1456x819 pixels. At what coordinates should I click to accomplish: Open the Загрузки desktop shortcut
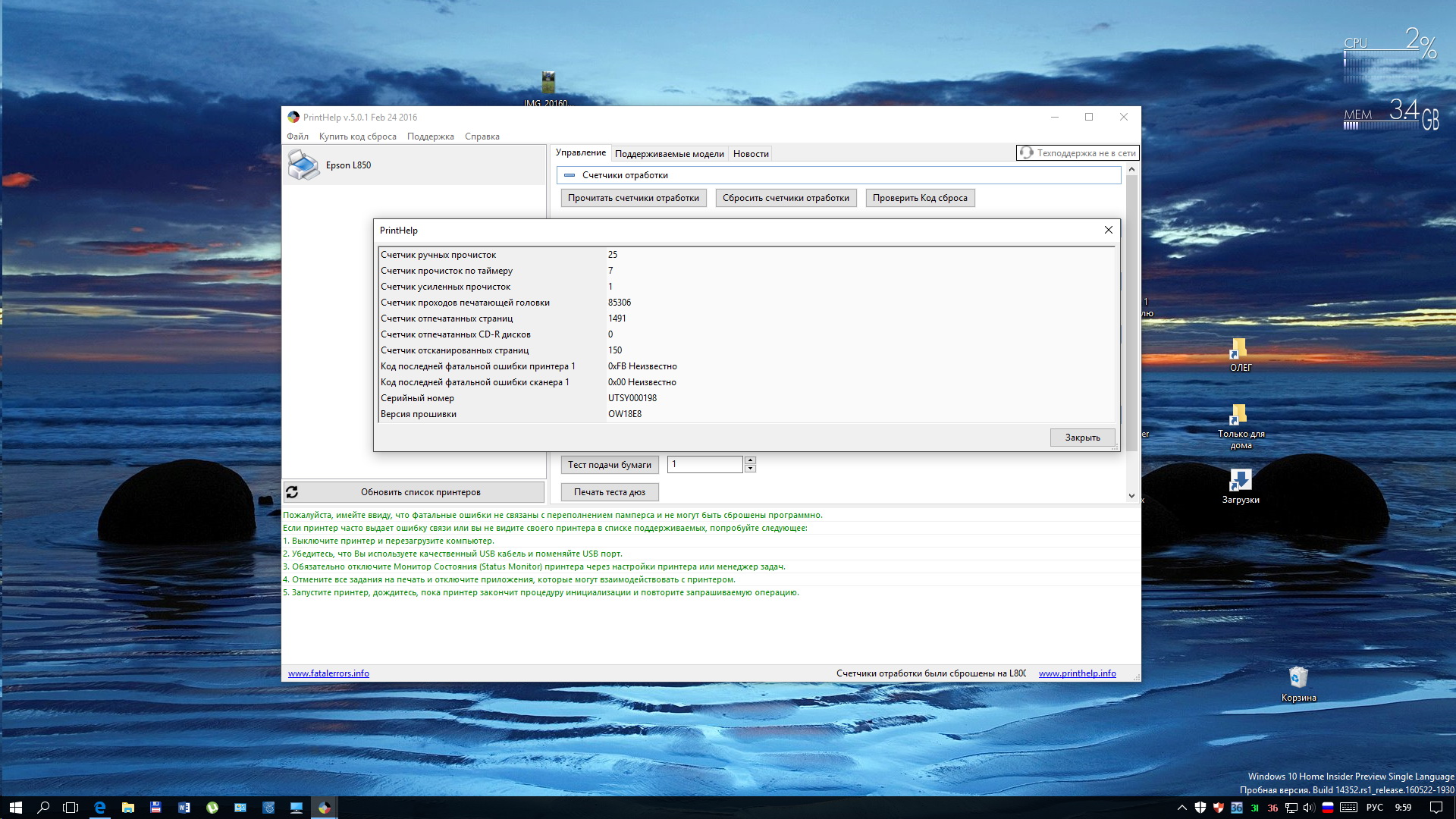pyautogui.click(x=1241, y=486)
